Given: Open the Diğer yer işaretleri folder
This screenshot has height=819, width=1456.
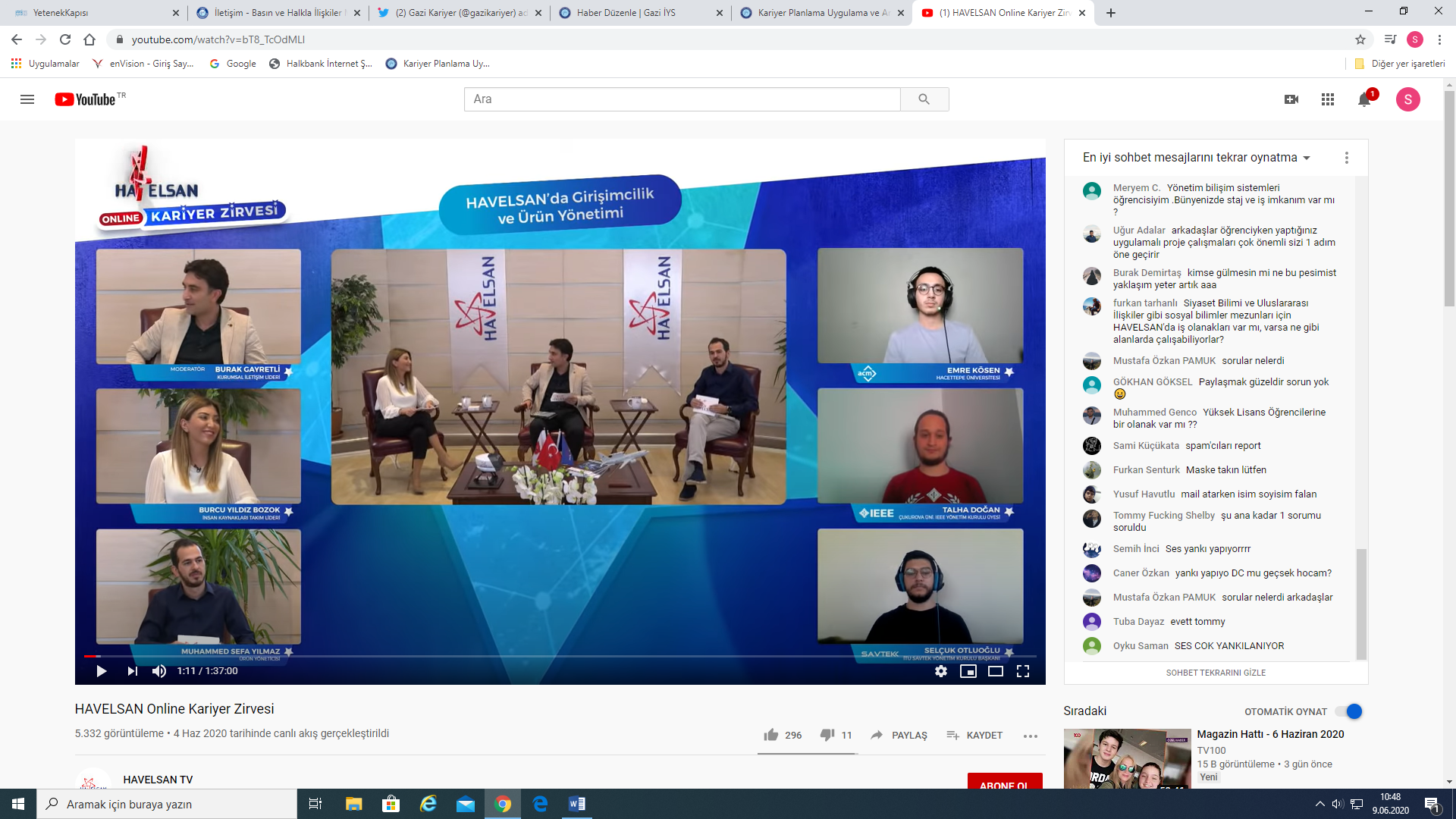Looking at the screenshot, I should (x=1400, y=64).
